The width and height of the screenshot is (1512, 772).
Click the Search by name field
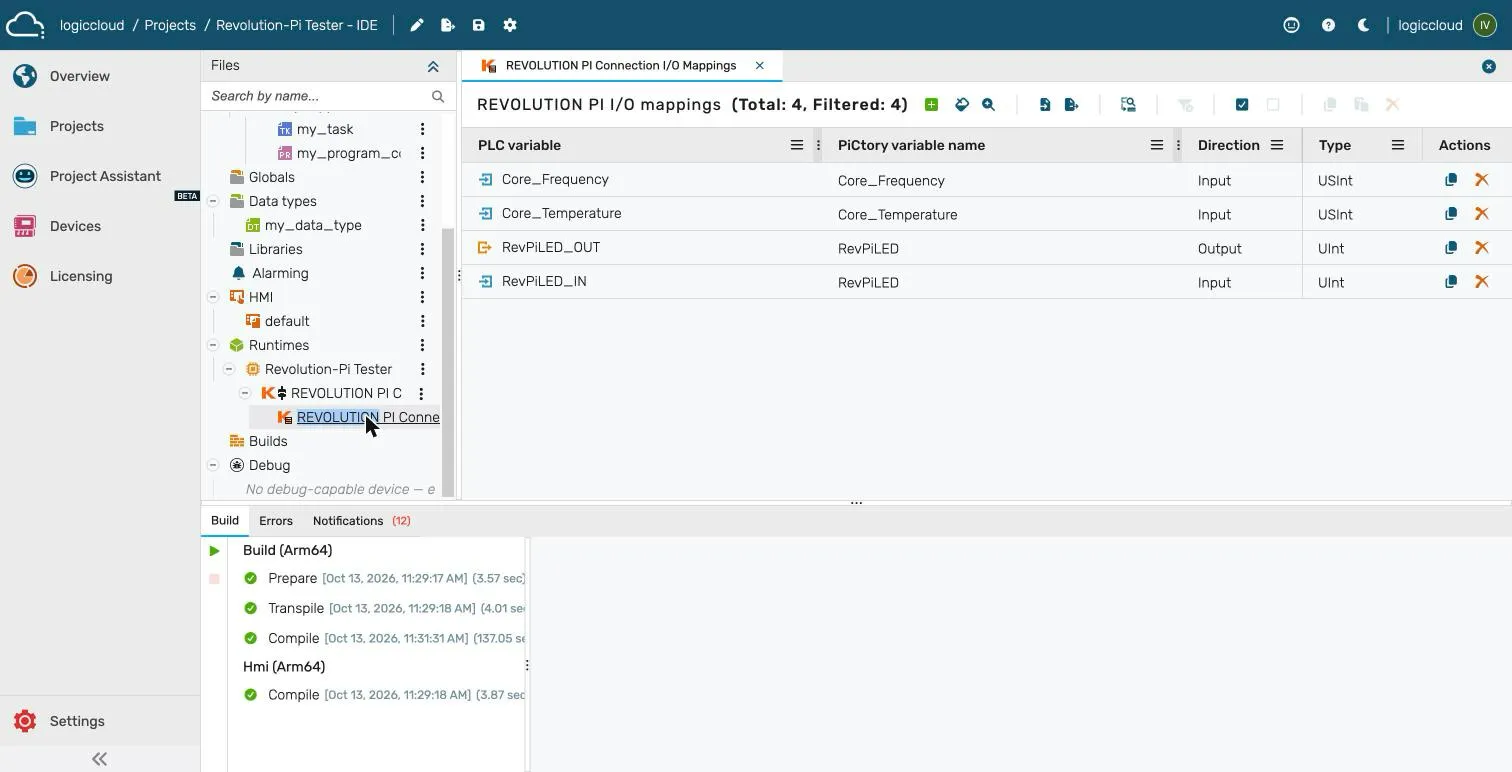point(318,96)
